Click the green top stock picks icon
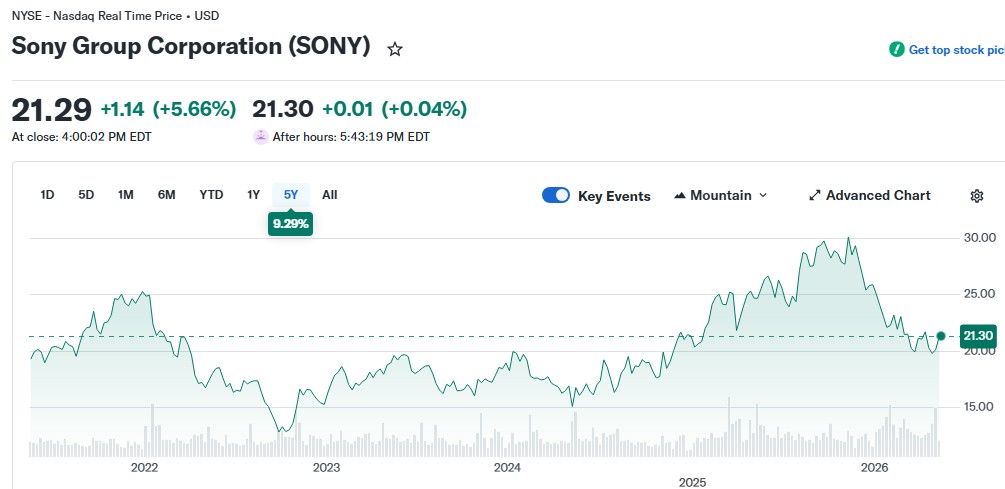Screen dimensions: 1005x489 (897, 49)
